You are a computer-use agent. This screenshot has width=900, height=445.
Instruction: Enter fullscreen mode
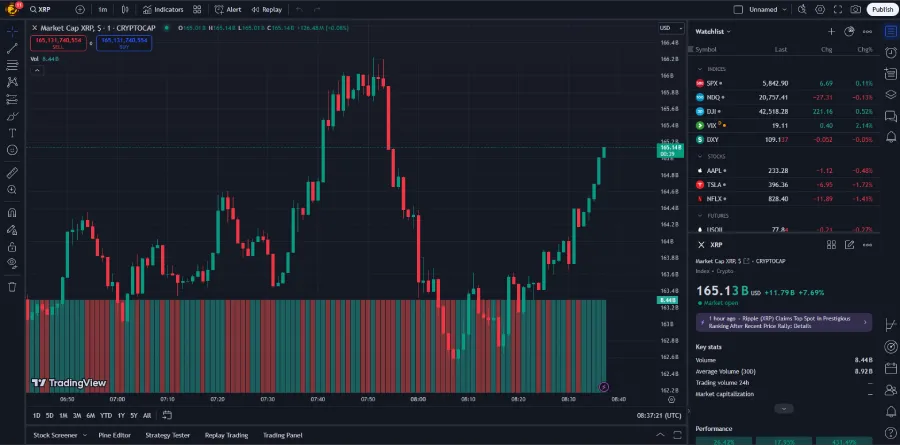point(837,9)
